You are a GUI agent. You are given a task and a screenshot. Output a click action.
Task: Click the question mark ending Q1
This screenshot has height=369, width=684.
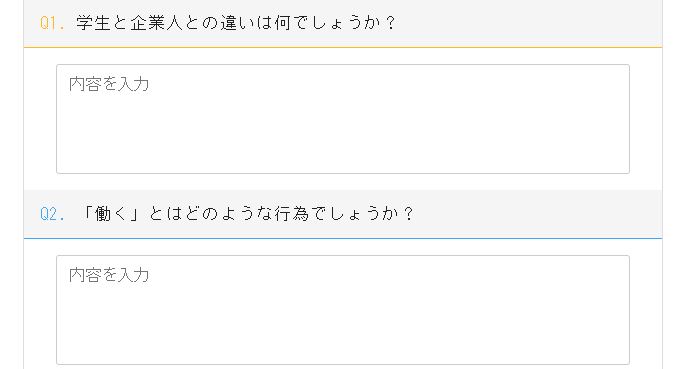[390, 23]
